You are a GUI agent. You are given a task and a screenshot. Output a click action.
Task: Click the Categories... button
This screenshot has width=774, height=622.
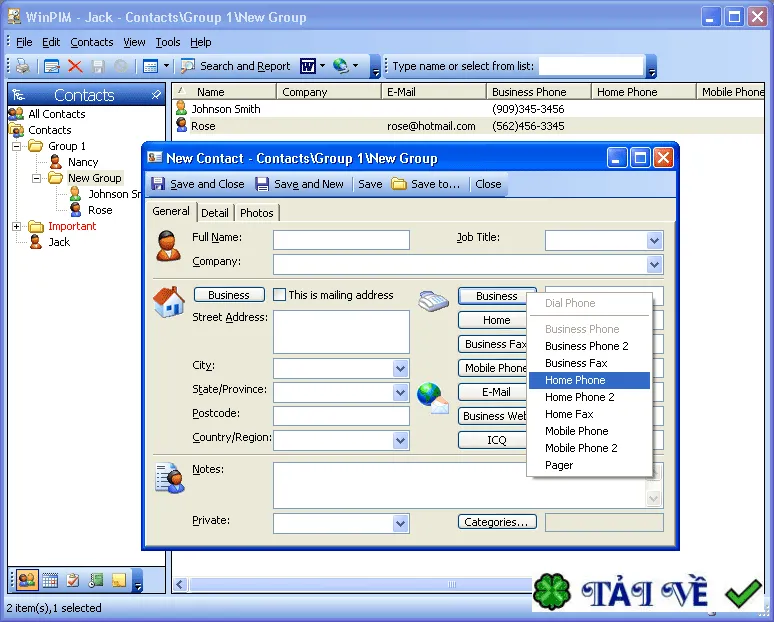(x=497, y=522)
